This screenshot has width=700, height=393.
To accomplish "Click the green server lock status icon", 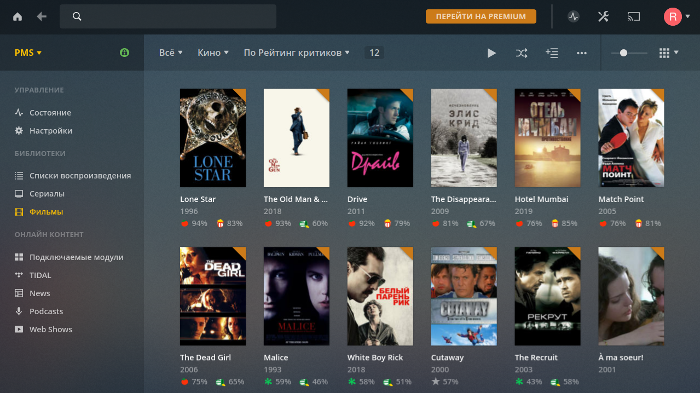I will coord(125,53).
